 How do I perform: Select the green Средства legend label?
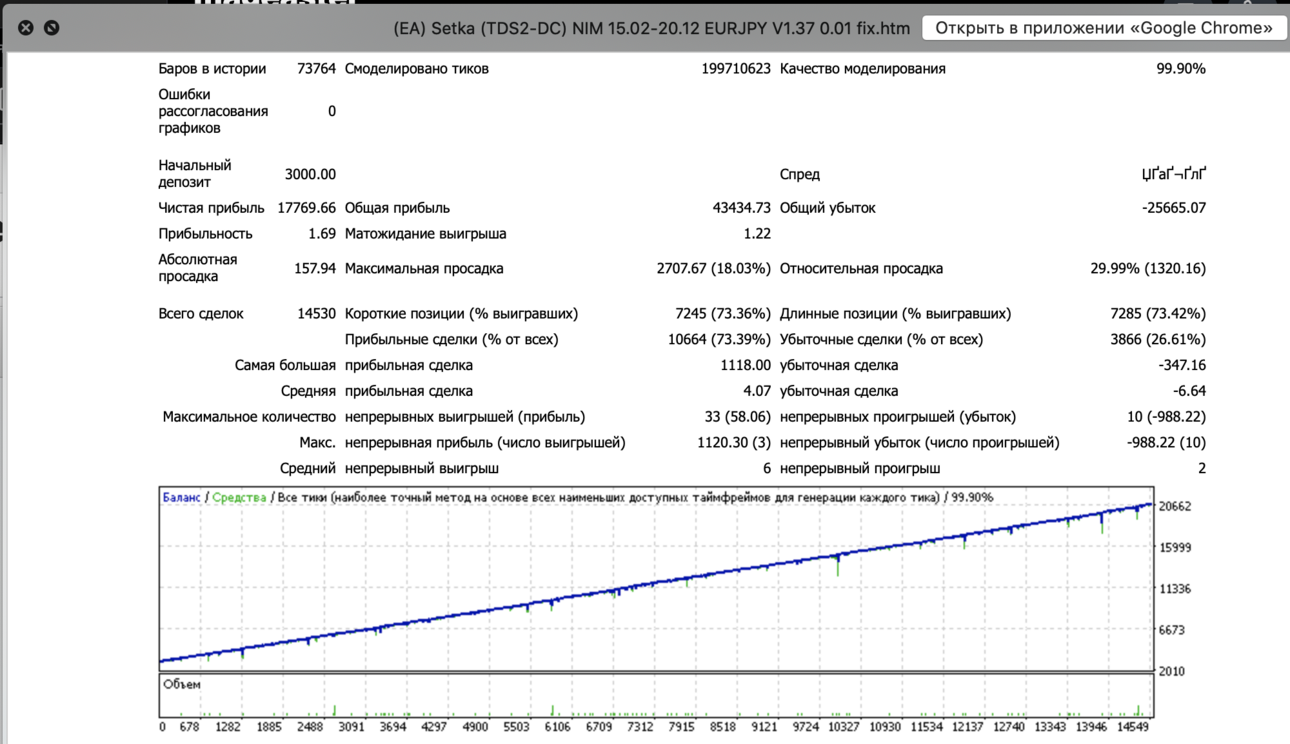(239, 497)
